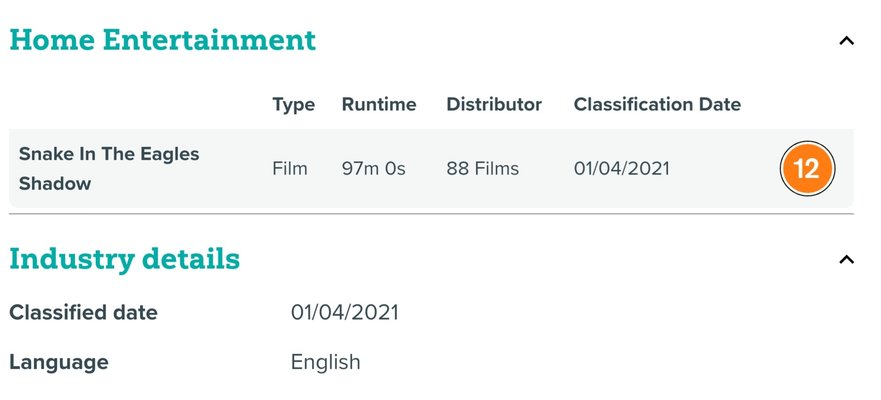This screenshot has width=881, height=400.
Task: Click the Classified date label
Action: (x=83, y=312)
